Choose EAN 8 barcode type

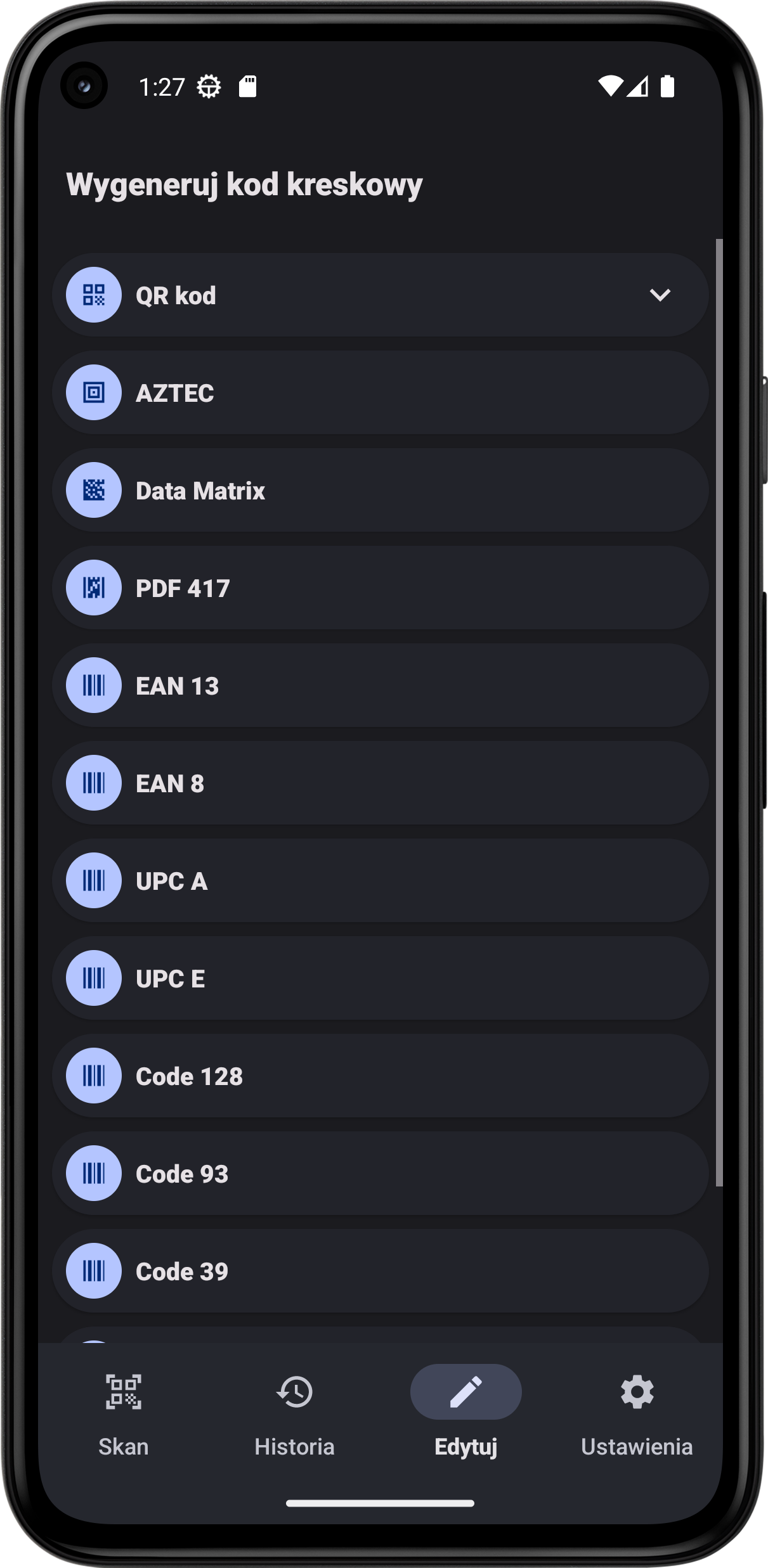381,783
